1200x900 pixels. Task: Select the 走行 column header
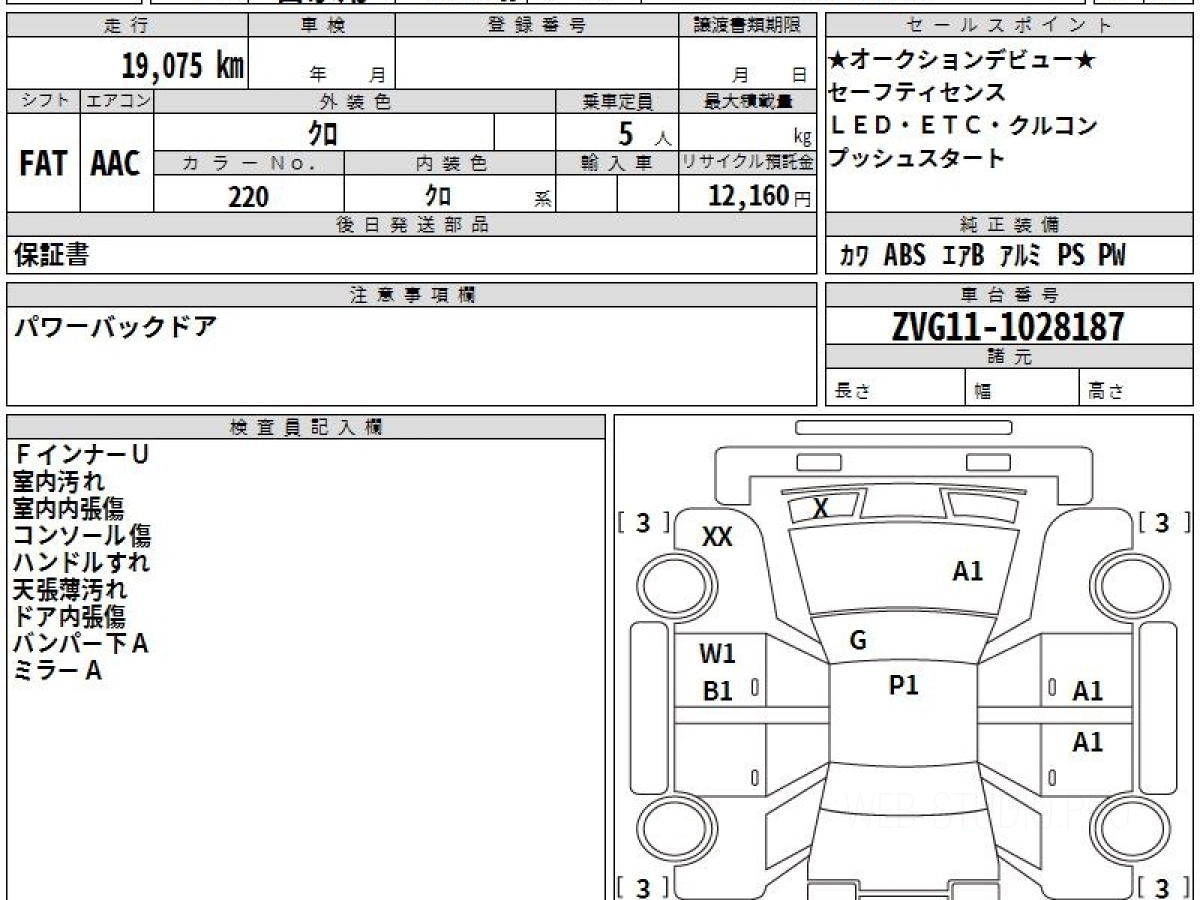126,26
